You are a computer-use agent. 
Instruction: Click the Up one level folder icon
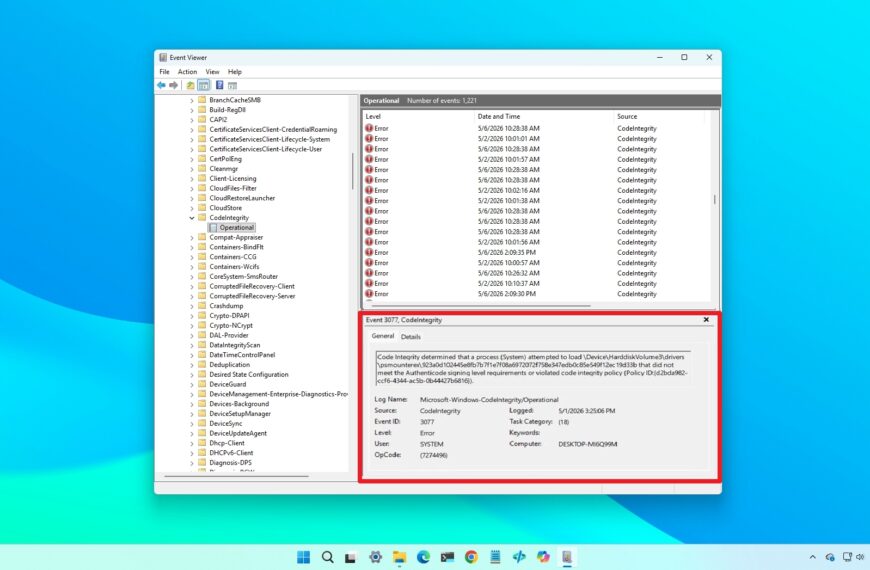[190, 85]
